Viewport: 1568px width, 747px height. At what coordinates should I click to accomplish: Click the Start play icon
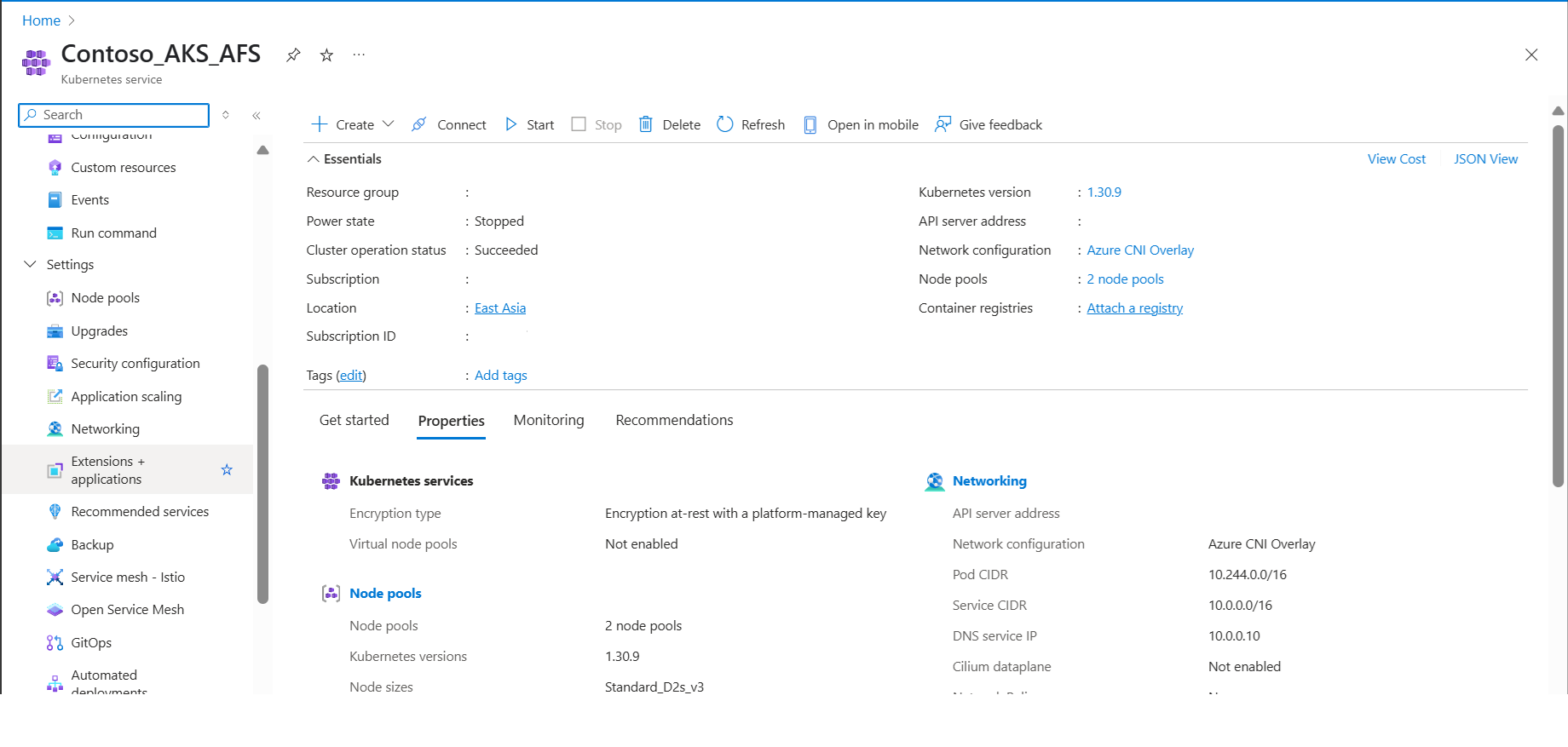pos(511,124)
